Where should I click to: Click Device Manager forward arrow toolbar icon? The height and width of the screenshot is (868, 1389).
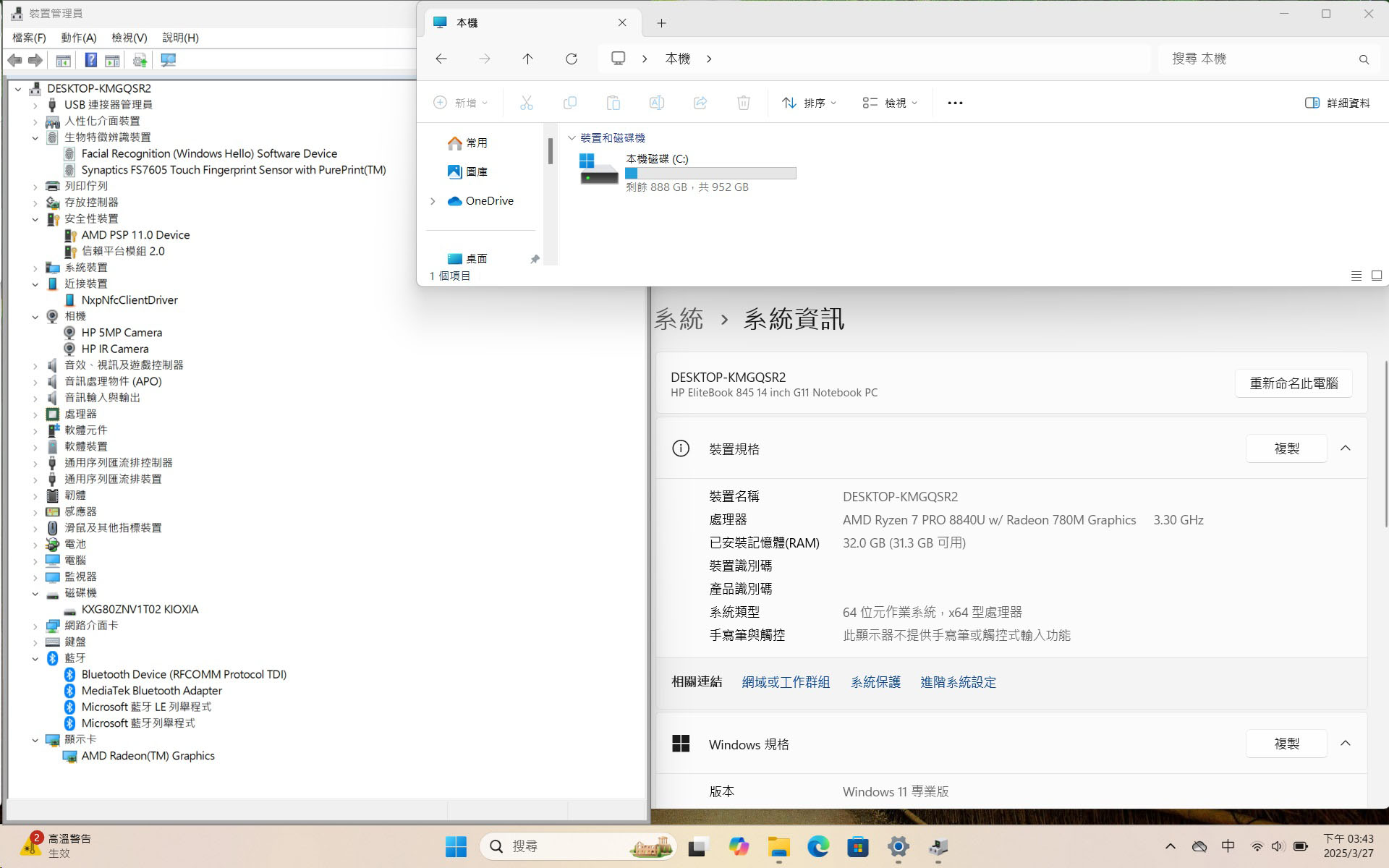35,61
